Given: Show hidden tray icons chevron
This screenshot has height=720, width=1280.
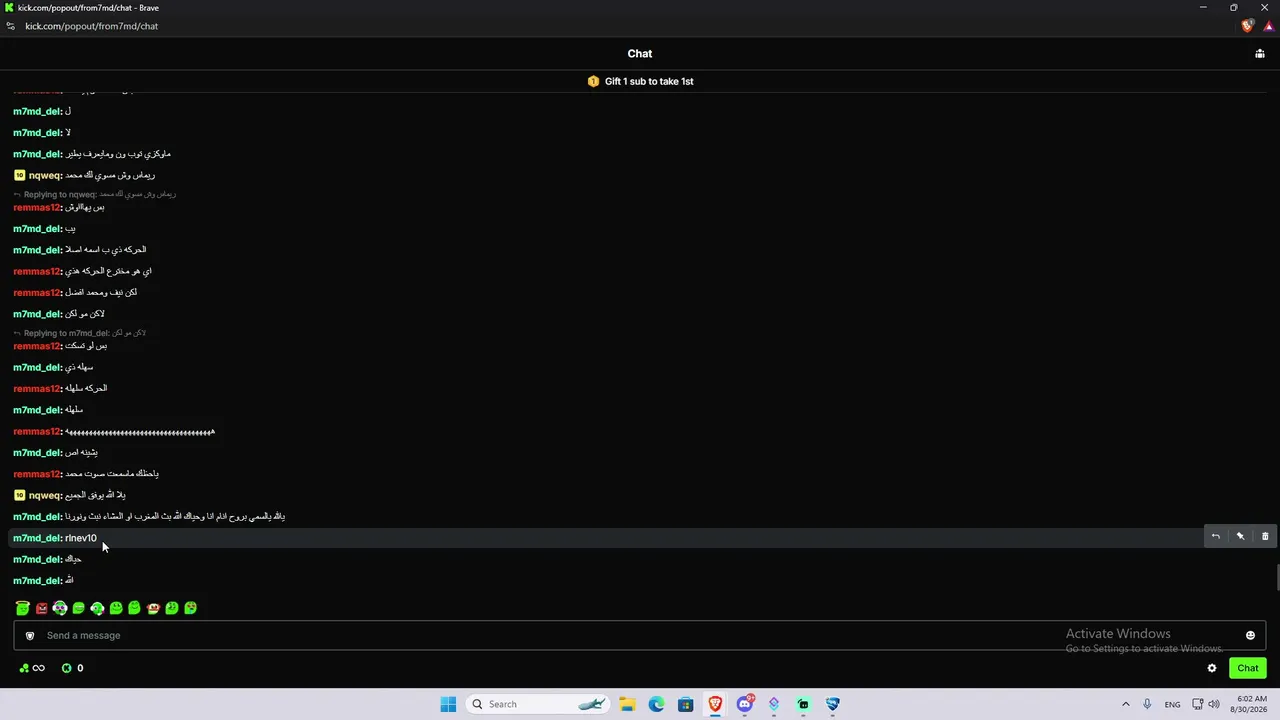Looking at the screenshot, I should (x=1125, y=704).
